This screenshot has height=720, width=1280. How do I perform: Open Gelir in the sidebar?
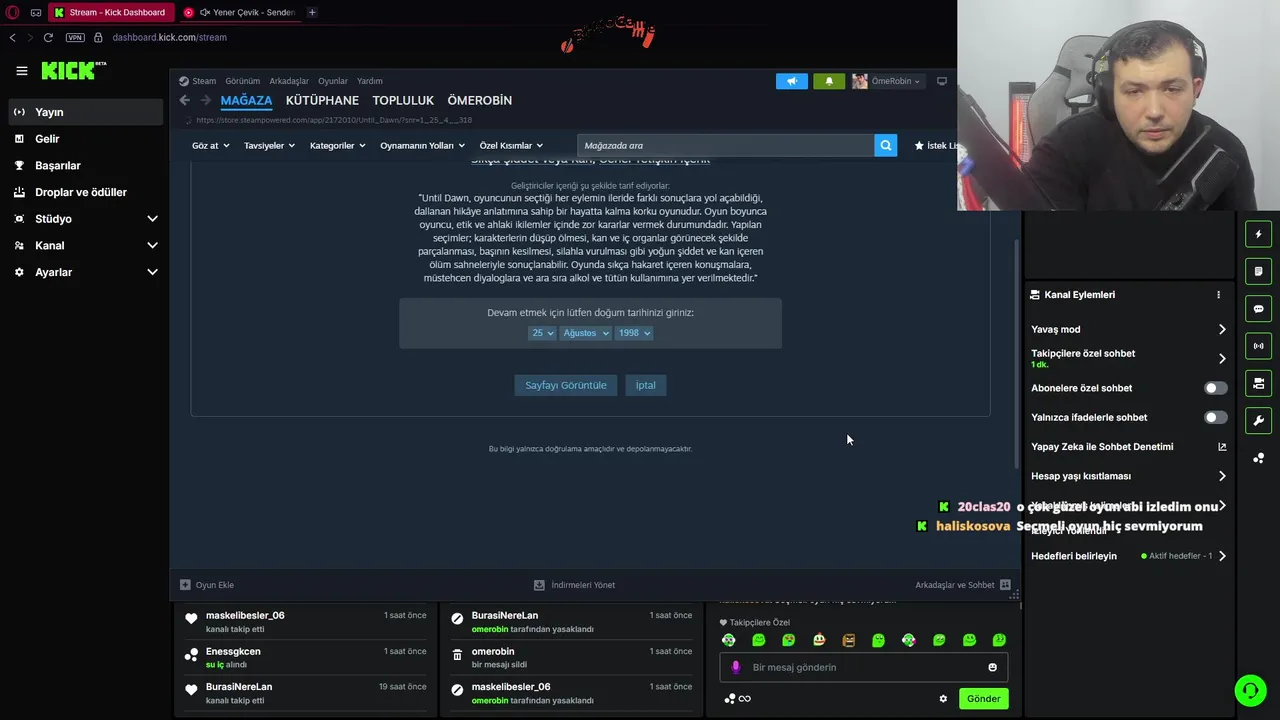coord(86,139)
